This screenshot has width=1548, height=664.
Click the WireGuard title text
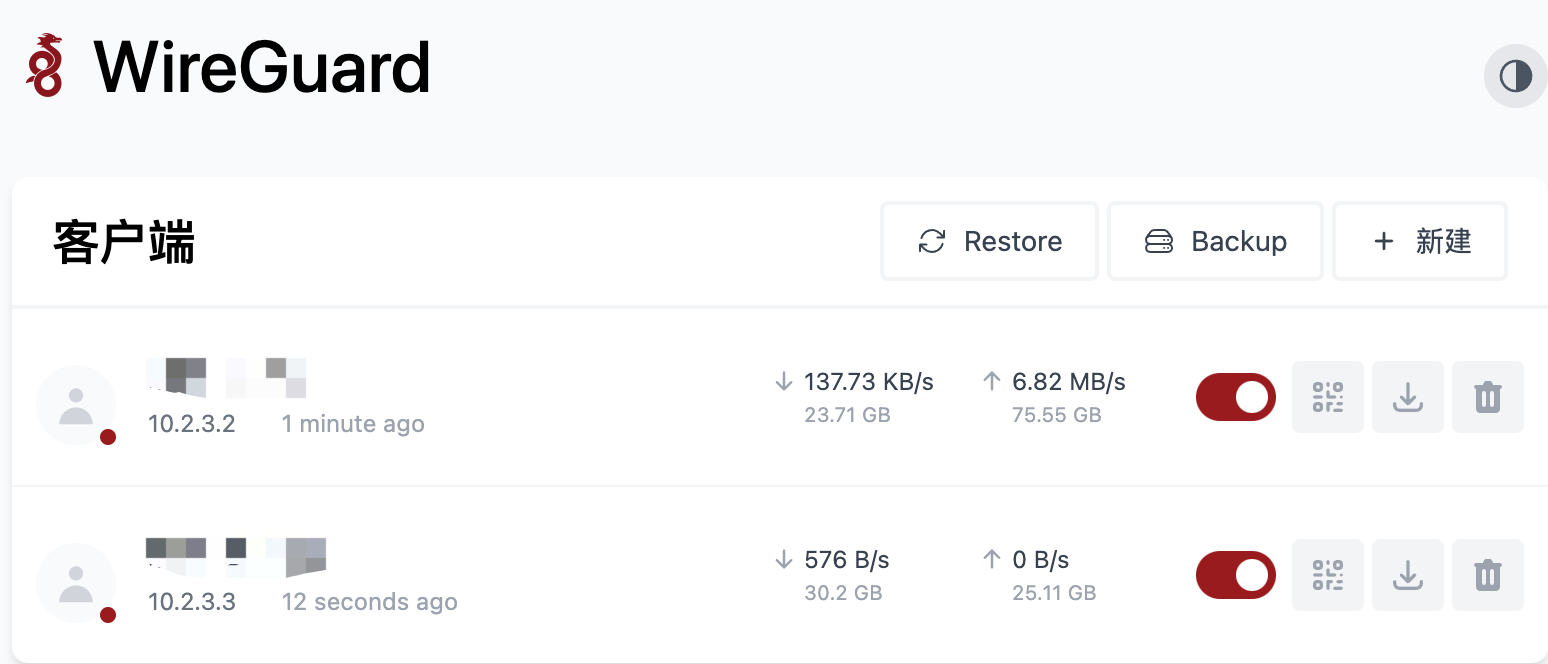(262, 67)
